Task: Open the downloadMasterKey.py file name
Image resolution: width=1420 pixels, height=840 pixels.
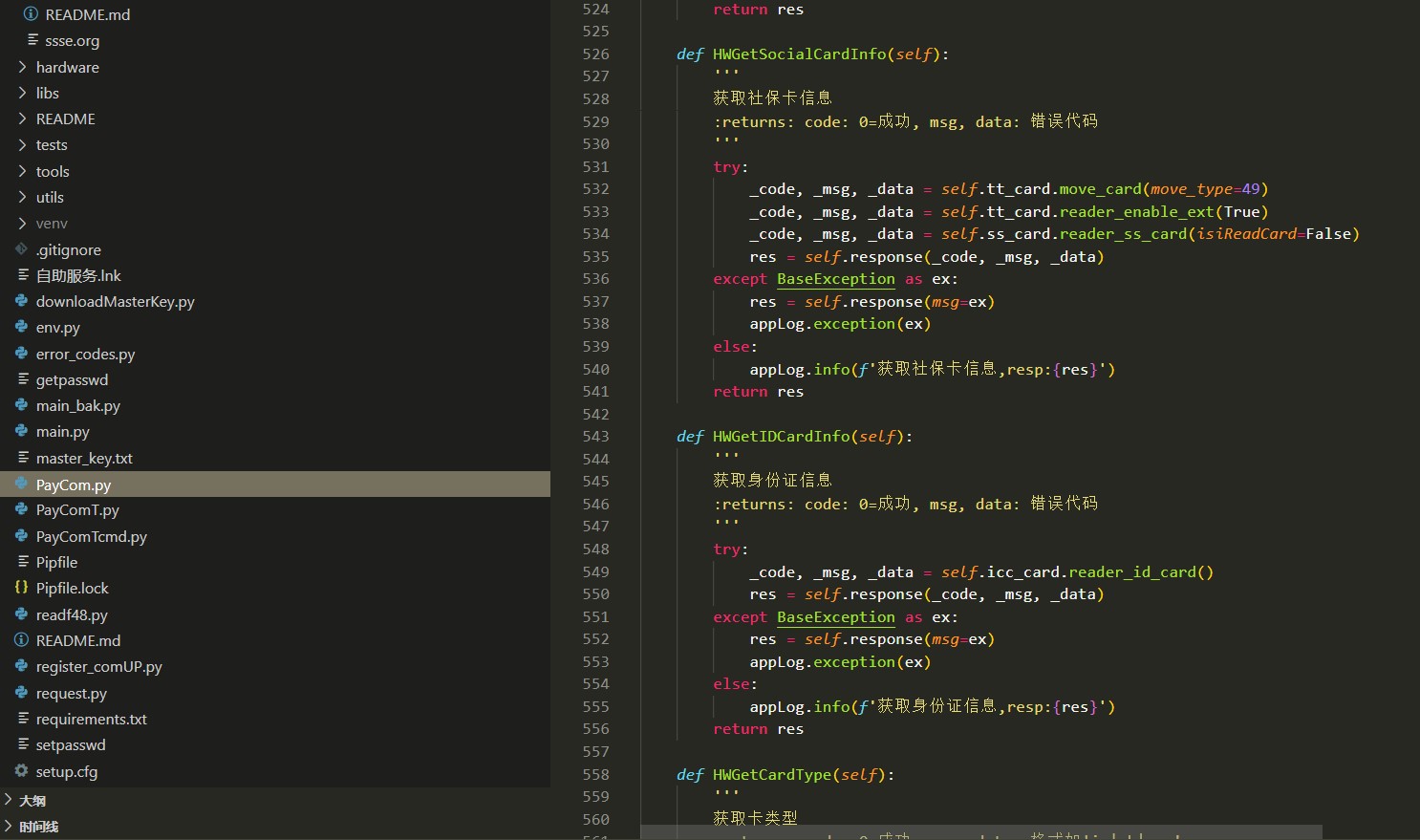Action: point(116,301)
